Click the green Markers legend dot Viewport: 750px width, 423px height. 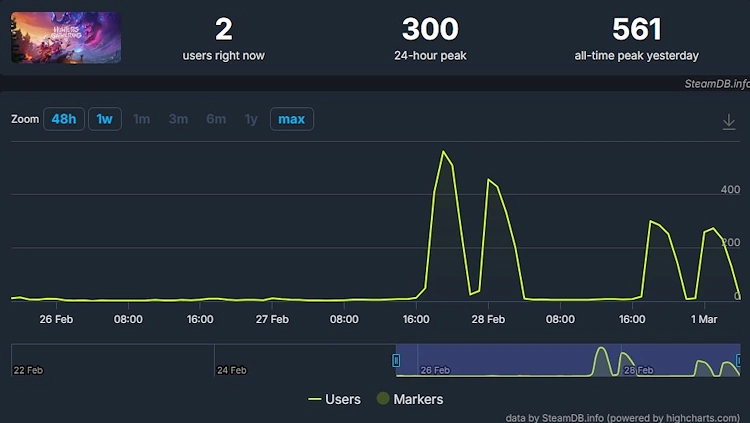382,399
